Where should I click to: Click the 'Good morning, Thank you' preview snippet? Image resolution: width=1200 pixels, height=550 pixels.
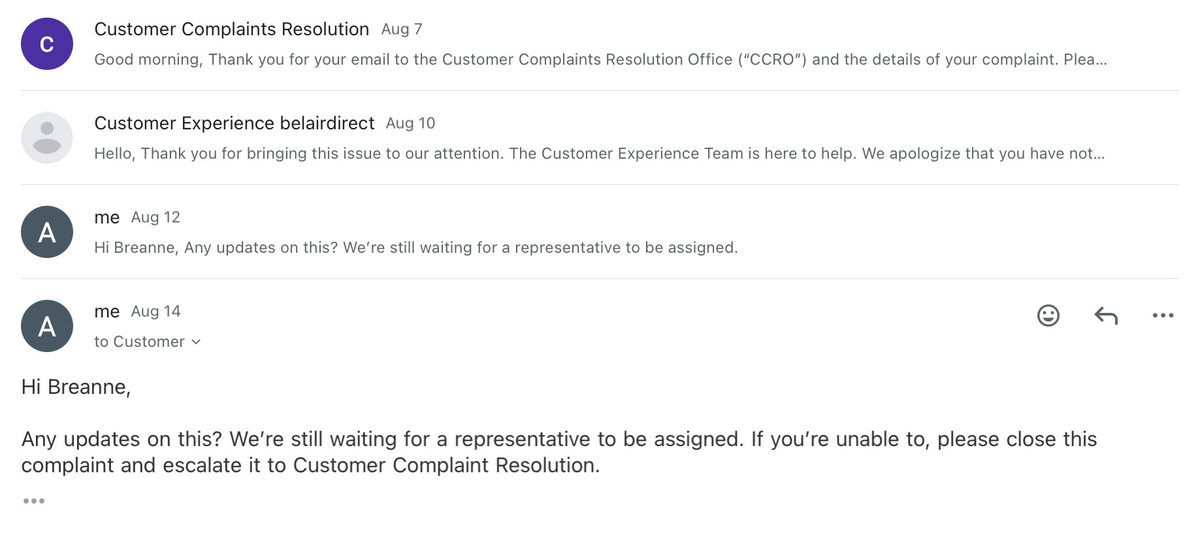(x=600, y=59)
